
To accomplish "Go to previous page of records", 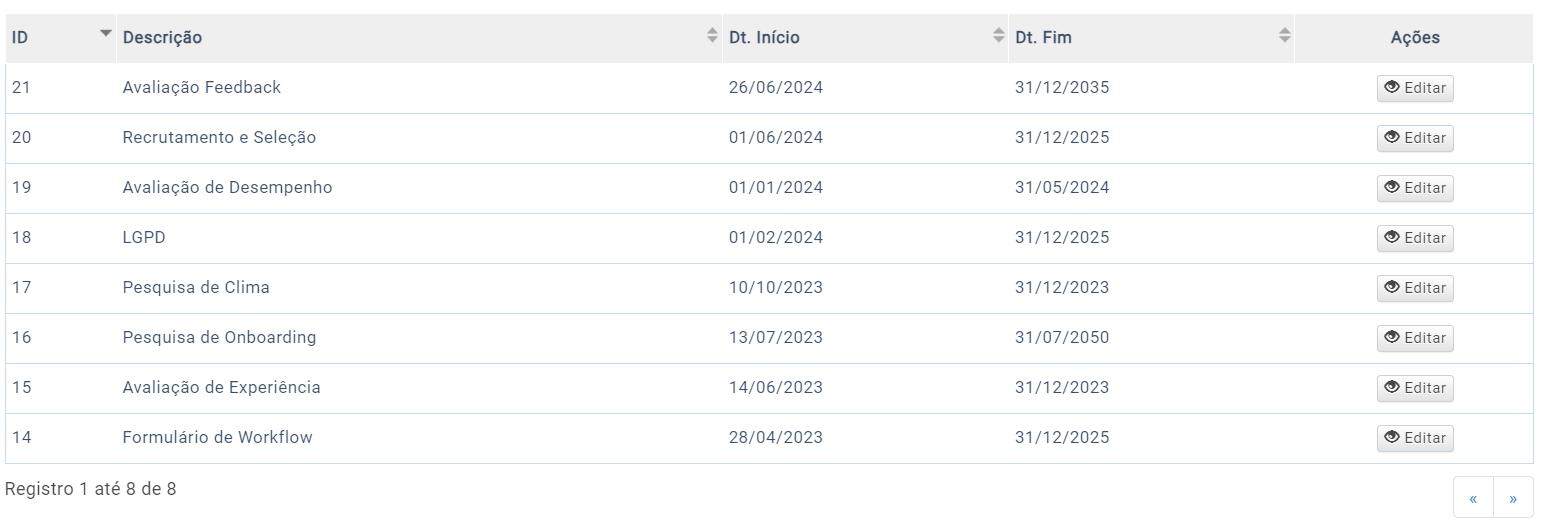I will [x=1473, y=498].
